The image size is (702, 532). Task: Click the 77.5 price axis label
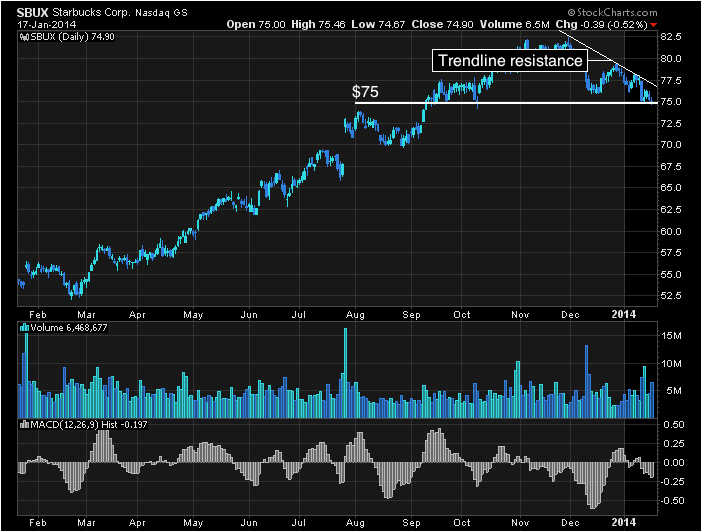(671, 81)
